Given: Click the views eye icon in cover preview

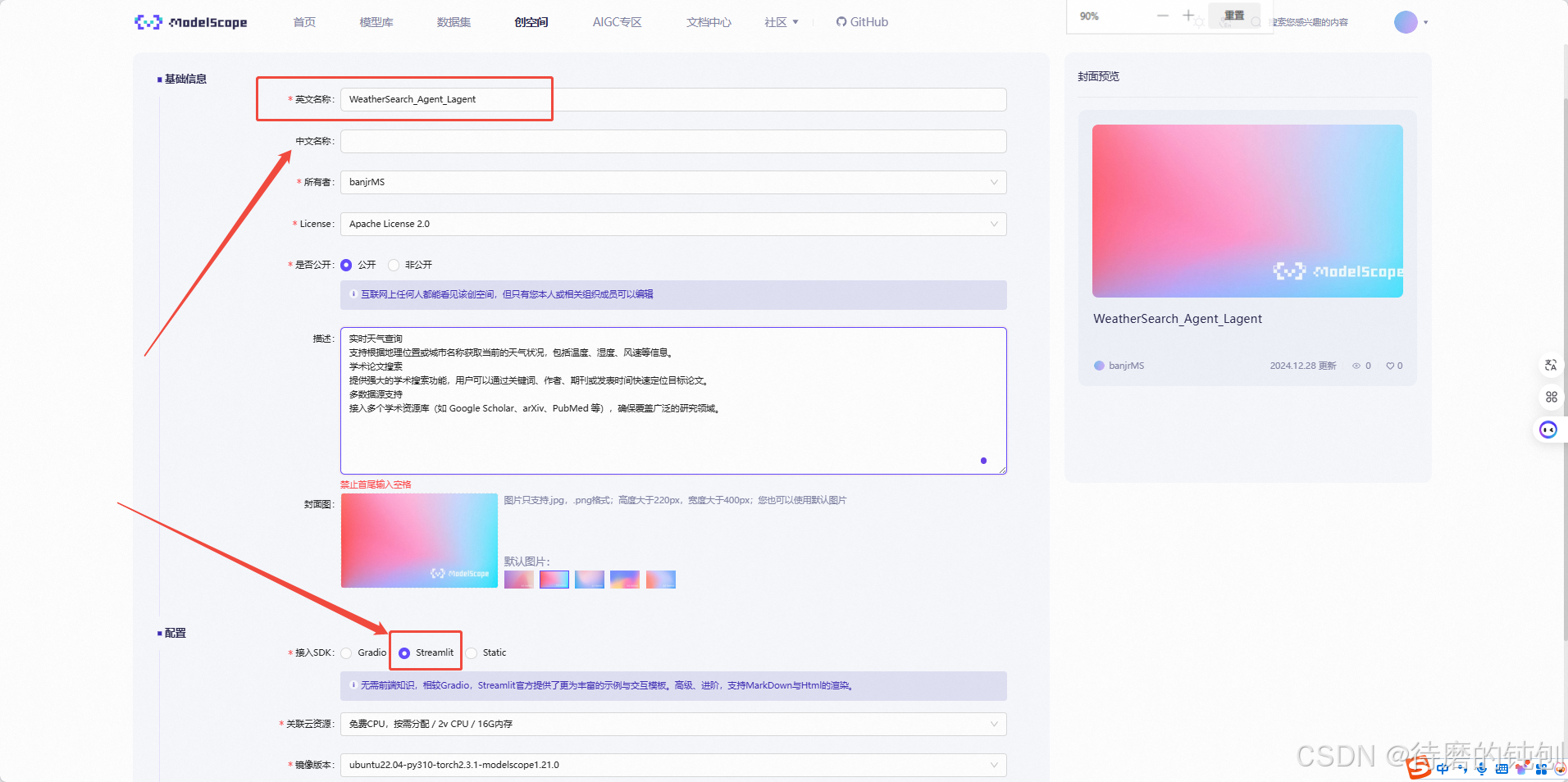Looking at the screenshot, I should pyautogui.click(x=1356, y=366).
